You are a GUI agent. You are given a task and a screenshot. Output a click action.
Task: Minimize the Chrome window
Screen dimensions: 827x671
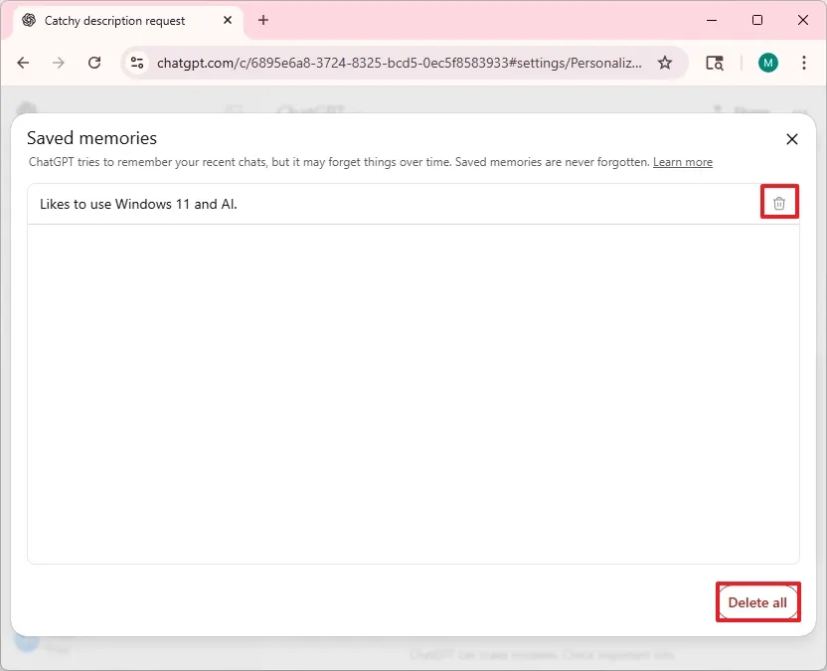pyautogui.click(x=711, y=20)
